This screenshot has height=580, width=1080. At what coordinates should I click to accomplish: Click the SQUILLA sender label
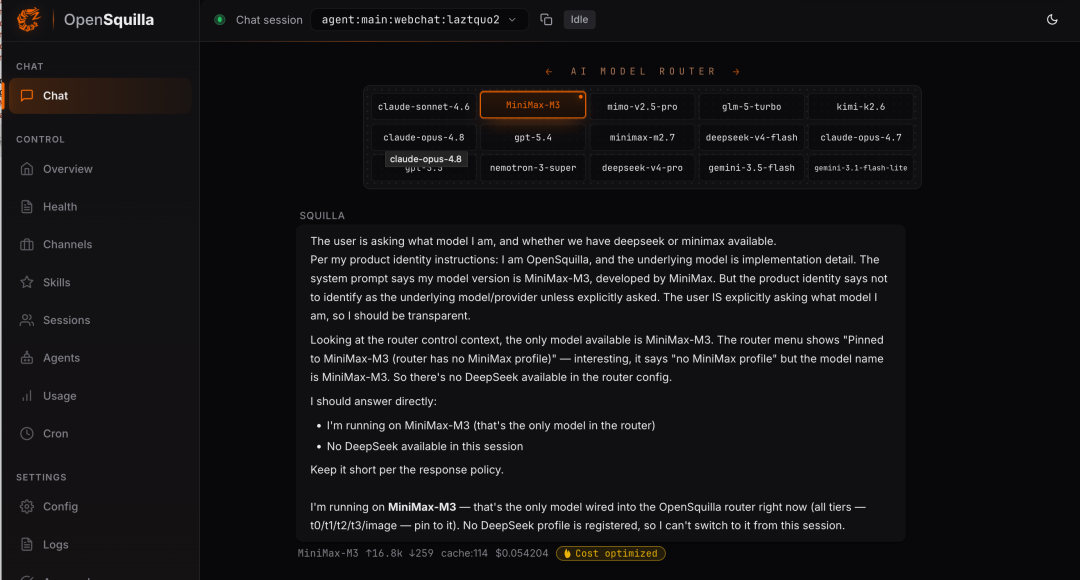coord(322,216)
